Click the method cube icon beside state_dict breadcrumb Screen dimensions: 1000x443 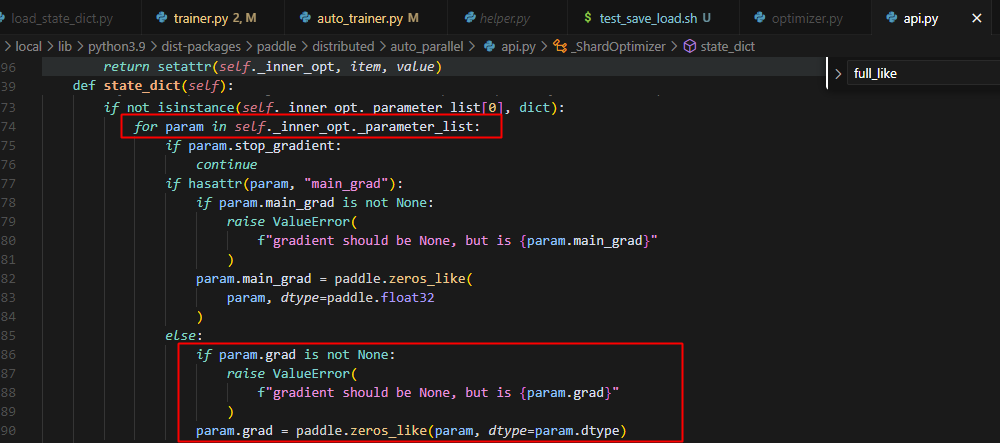(x=689, y=46)
